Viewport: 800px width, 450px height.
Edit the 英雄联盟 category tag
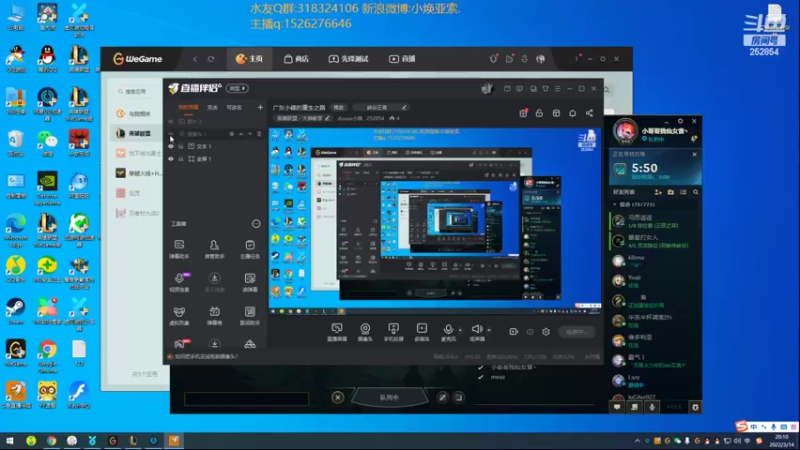tap(303, 118)
